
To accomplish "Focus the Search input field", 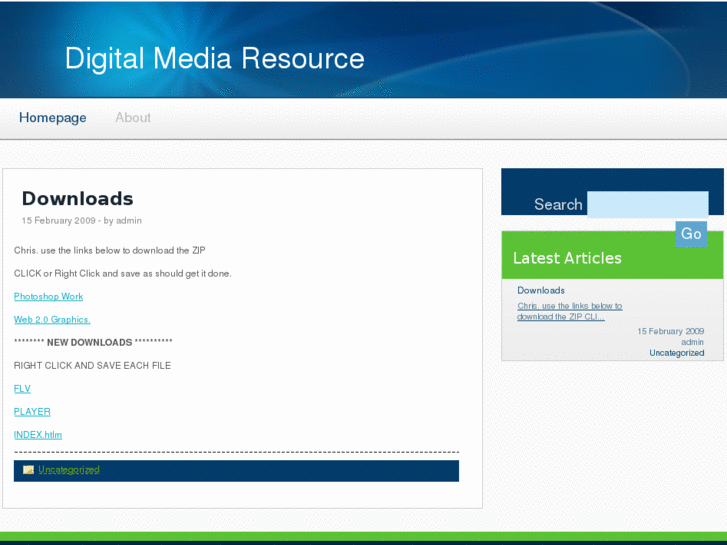I will tap(648, 205).
